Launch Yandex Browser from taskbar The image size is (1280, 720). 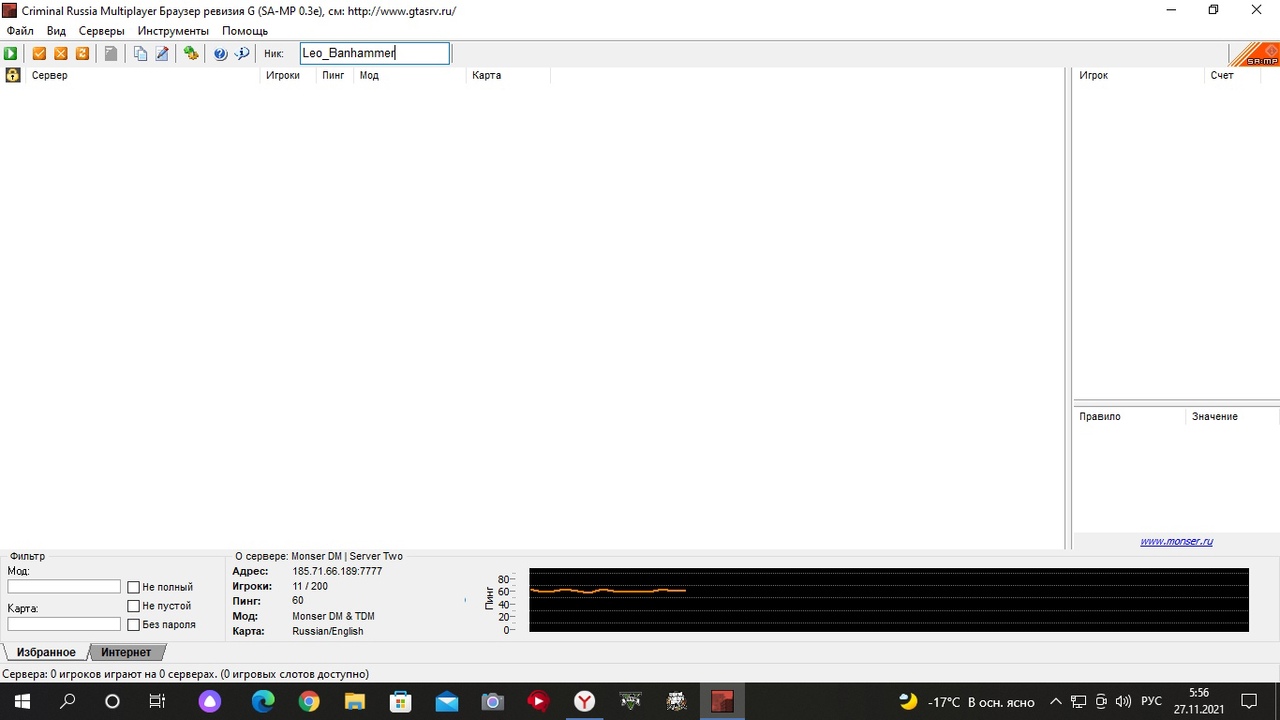click(x=585, y=701)
